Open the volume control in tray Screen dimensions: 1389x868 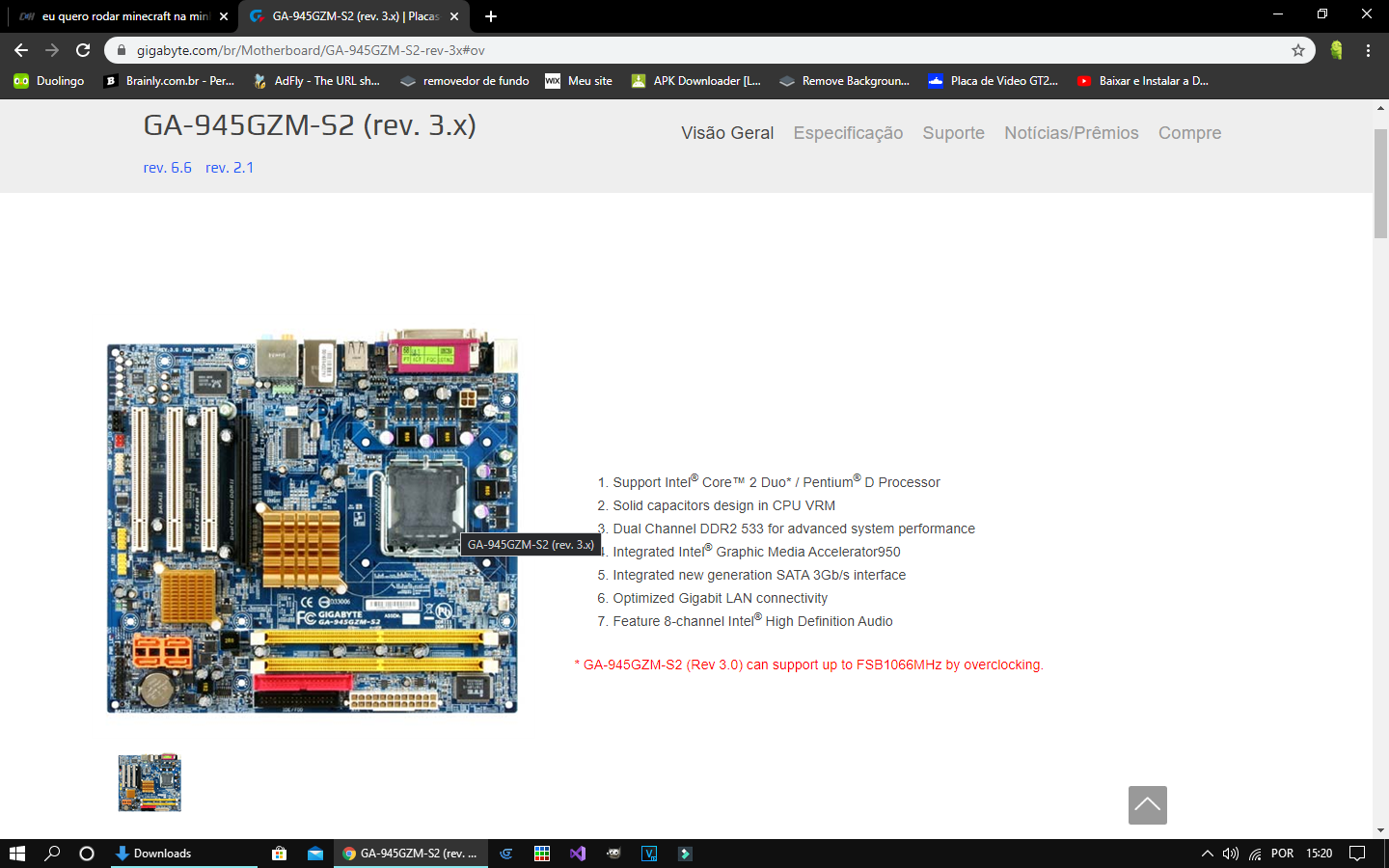(1231, 854)
